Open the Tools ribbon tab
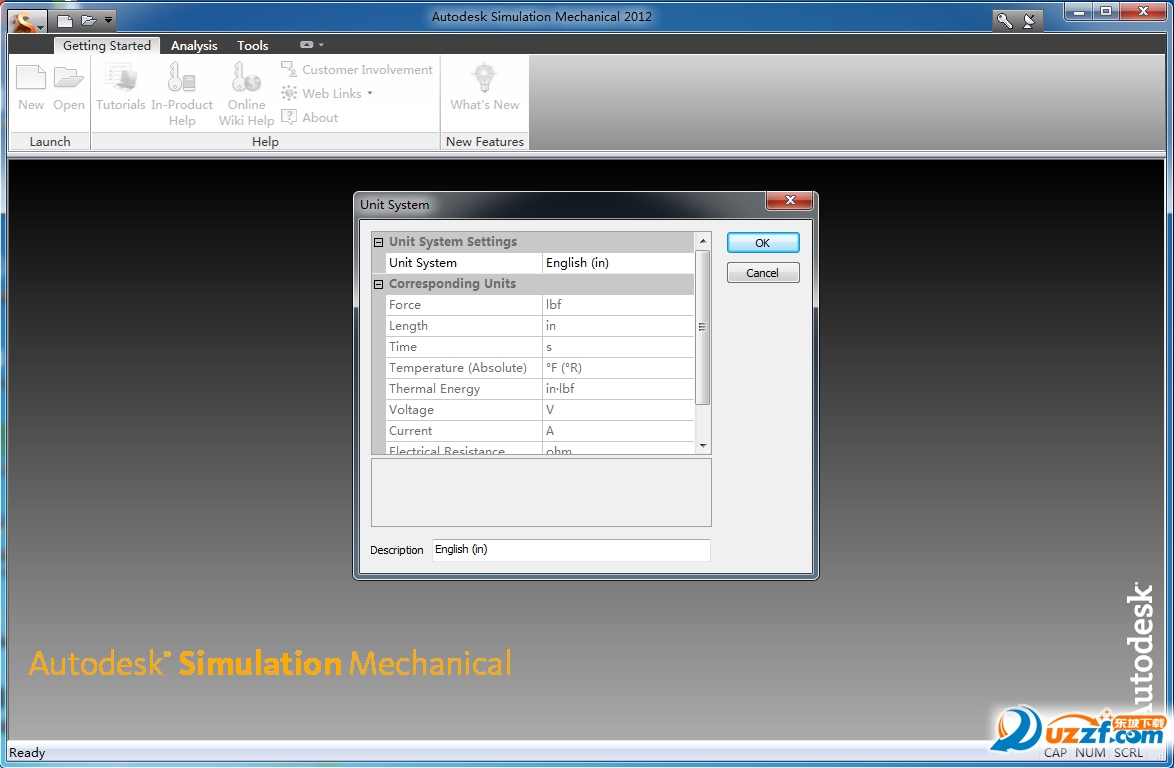1174x768 pixels. pos(252,46)
